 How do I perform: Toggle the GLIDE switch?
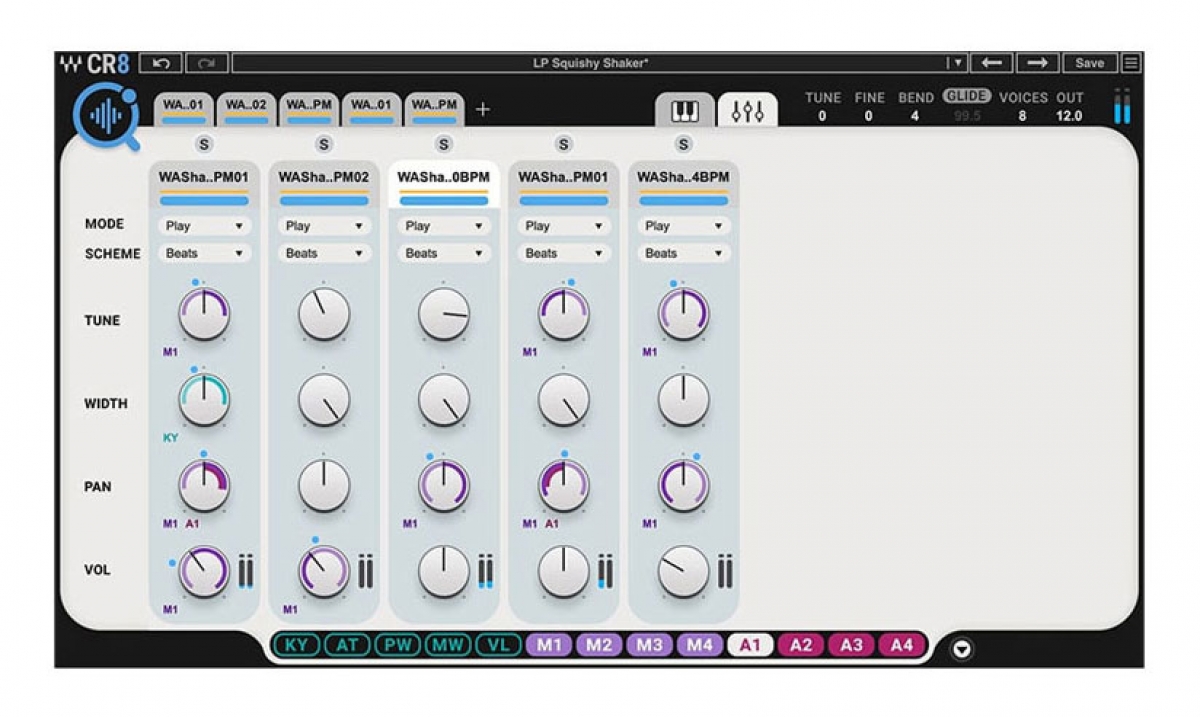966,97
